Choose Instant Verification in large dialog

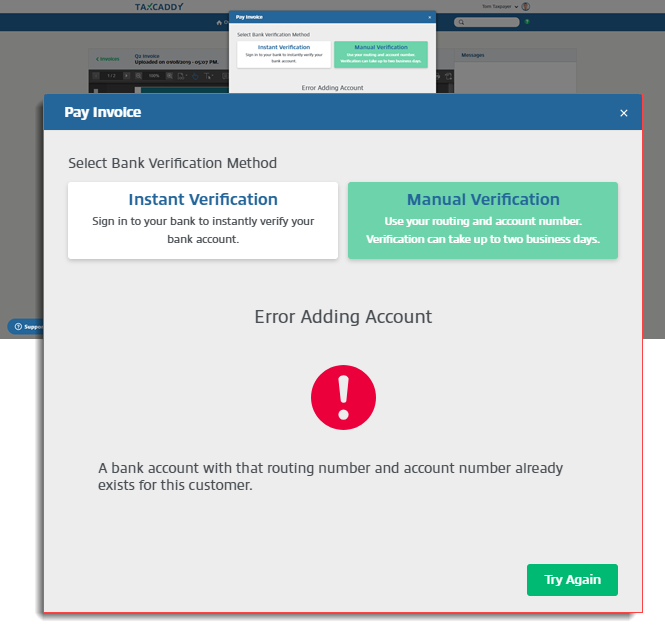click(203, 220)
